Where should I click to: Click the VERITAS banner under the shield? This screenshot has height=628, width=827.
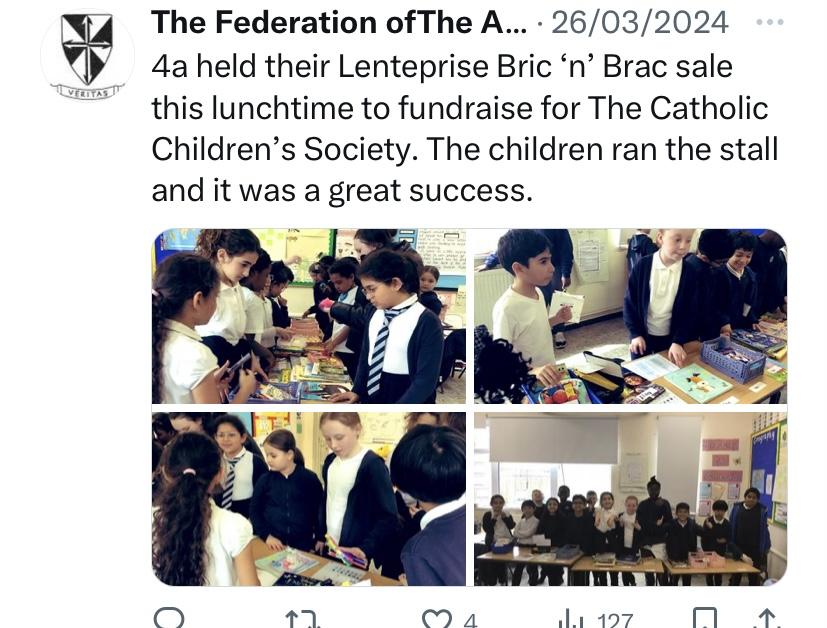point(88,92)
